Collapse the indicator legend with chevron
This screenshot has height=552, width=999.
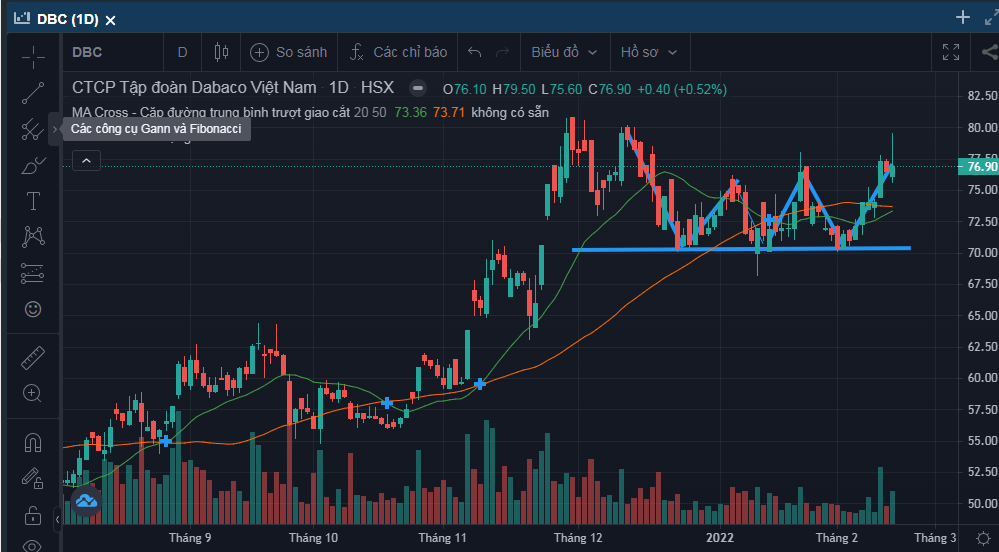tap(86, 160)
